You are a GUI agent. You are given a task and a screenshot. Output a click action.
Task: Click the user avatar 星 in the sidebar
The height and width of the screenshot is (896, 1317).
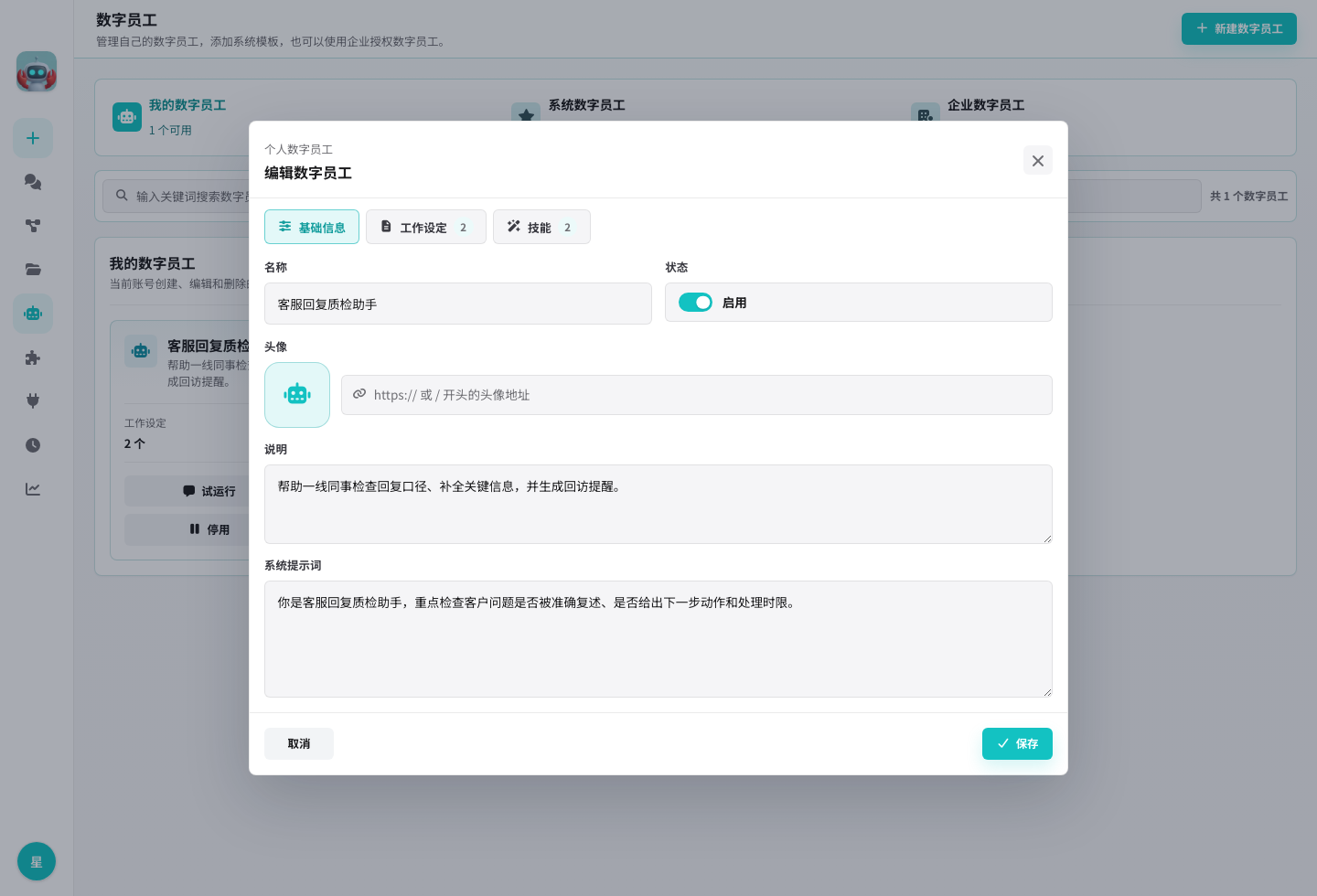click(37, 861)
